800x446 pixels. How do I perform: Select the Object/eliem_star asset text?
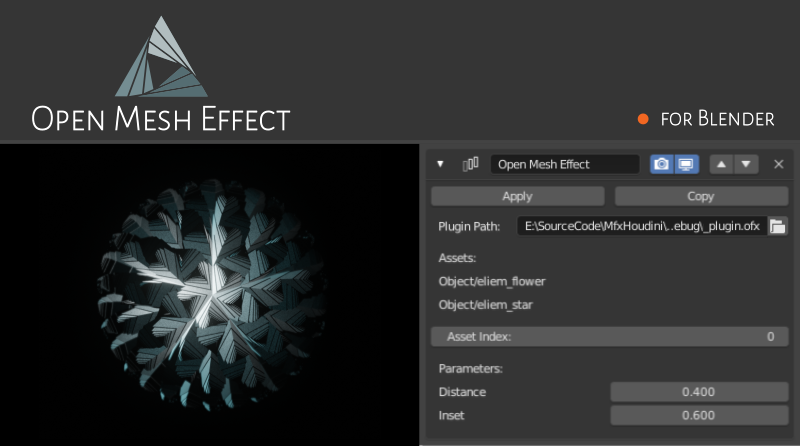(x=485, y=305)
